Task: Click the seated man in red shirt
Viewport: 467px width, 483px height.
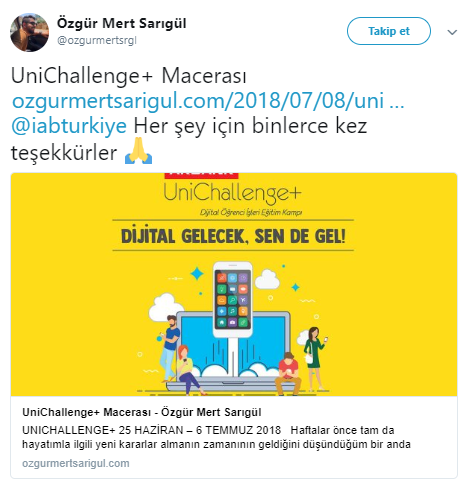Action: click(288, 374)
